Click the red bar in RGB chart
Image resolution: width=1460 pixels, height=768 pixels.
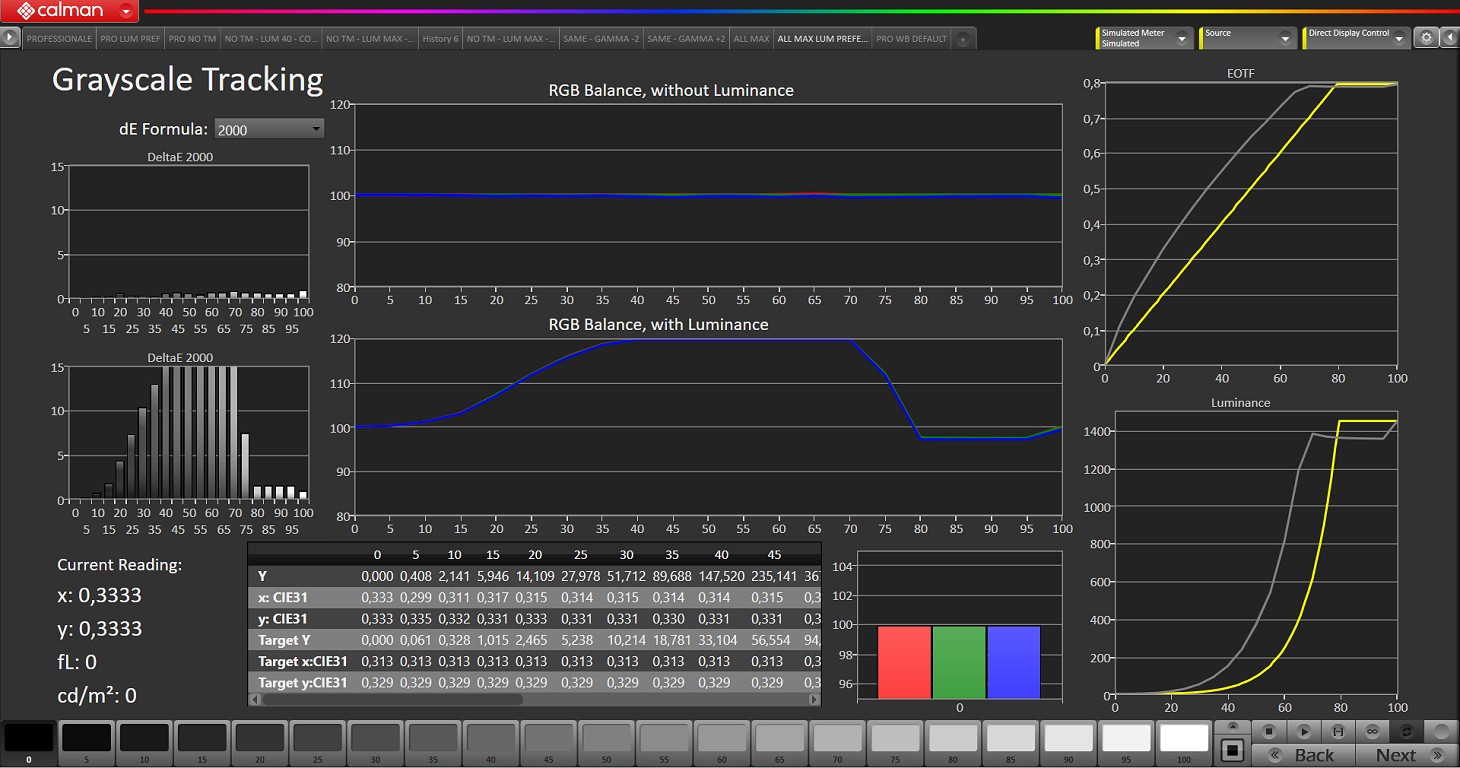click(x=904, y=662)
